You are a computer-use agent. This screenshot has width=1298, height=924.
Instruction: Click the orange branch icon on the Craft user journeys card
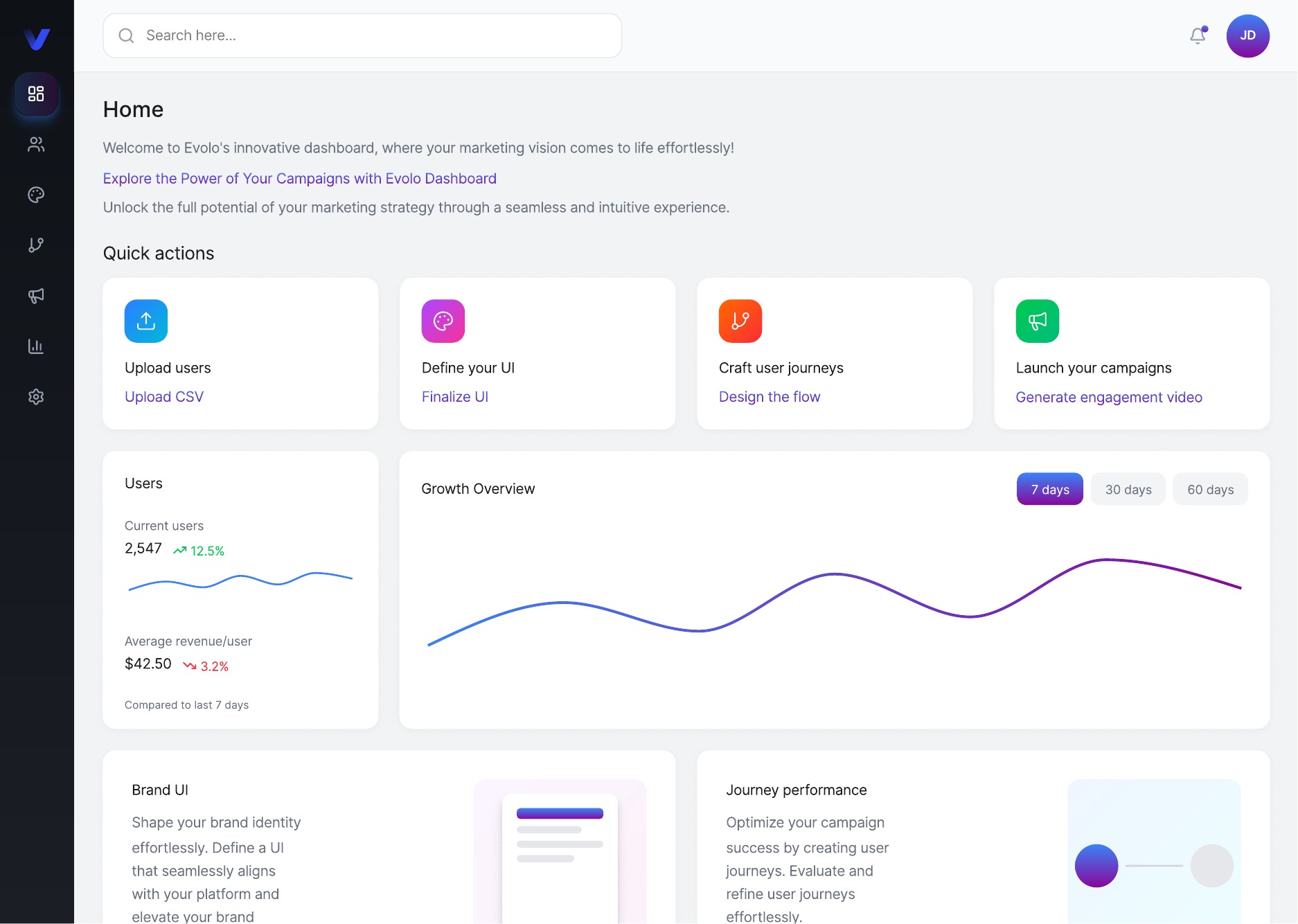coord(740,321)
